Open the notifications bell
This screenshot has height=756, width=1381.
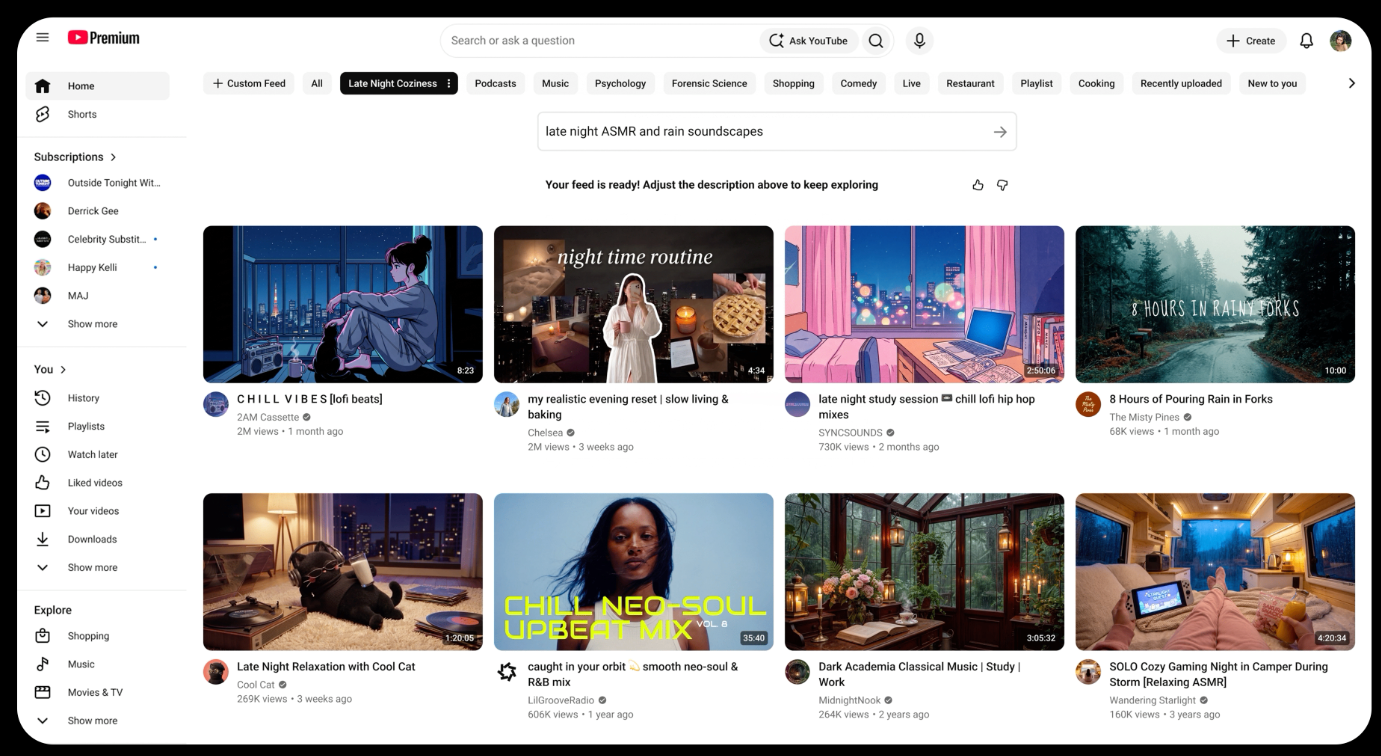point(1306,41)
